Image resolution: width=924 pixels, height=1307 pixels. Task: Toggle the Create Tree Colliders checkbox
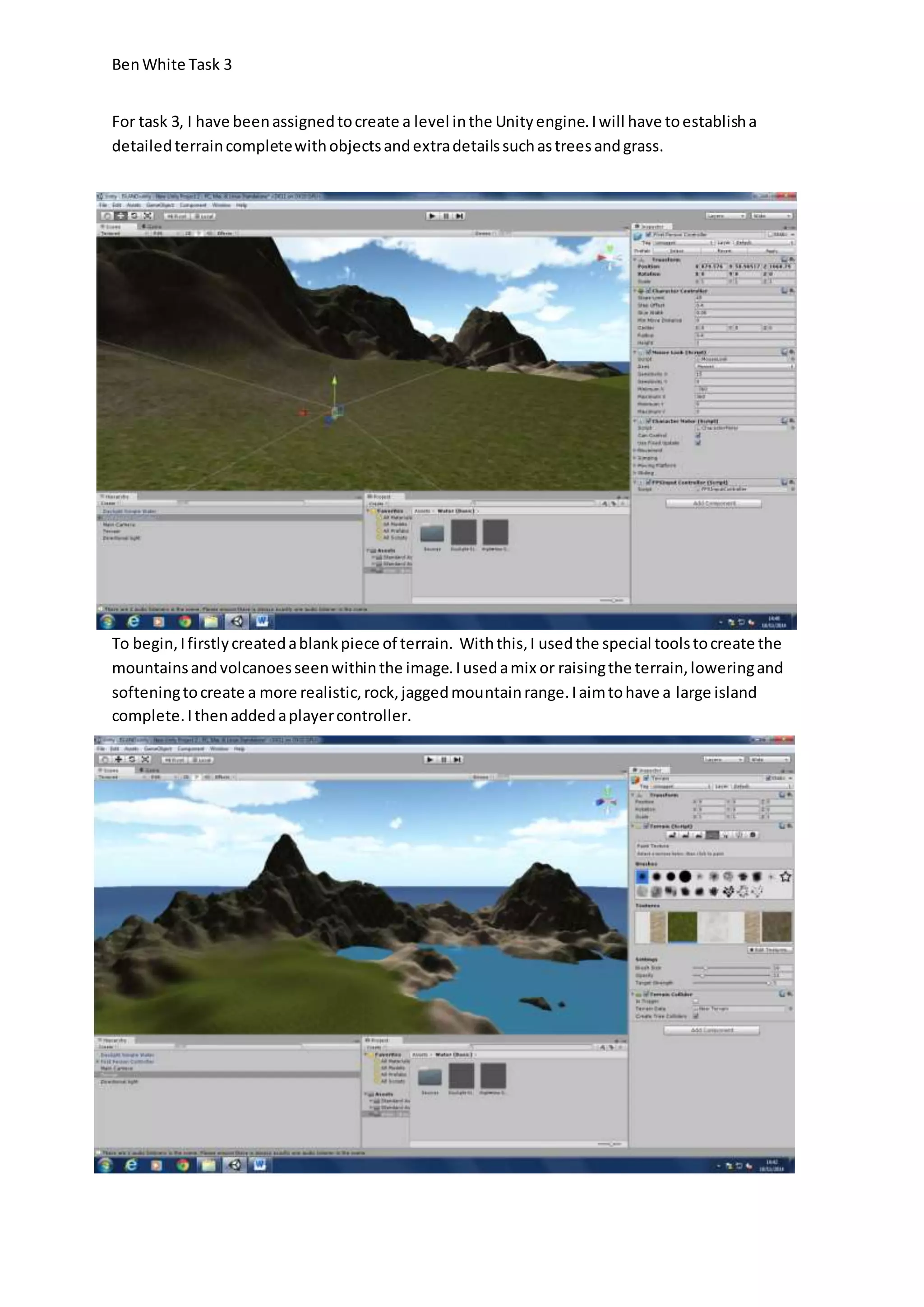(696, 1016)
